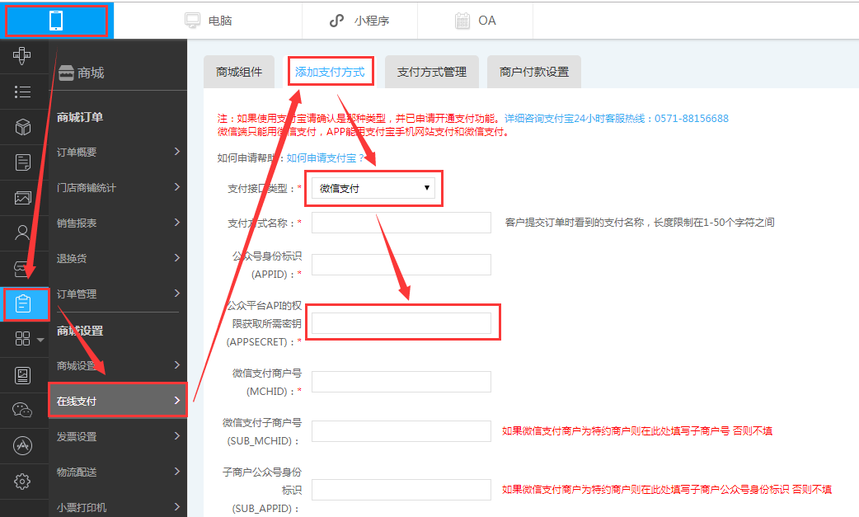Focus the SUB_MCHID sub-merchant field
Screen dimensions: 859x517
(401, 431)
